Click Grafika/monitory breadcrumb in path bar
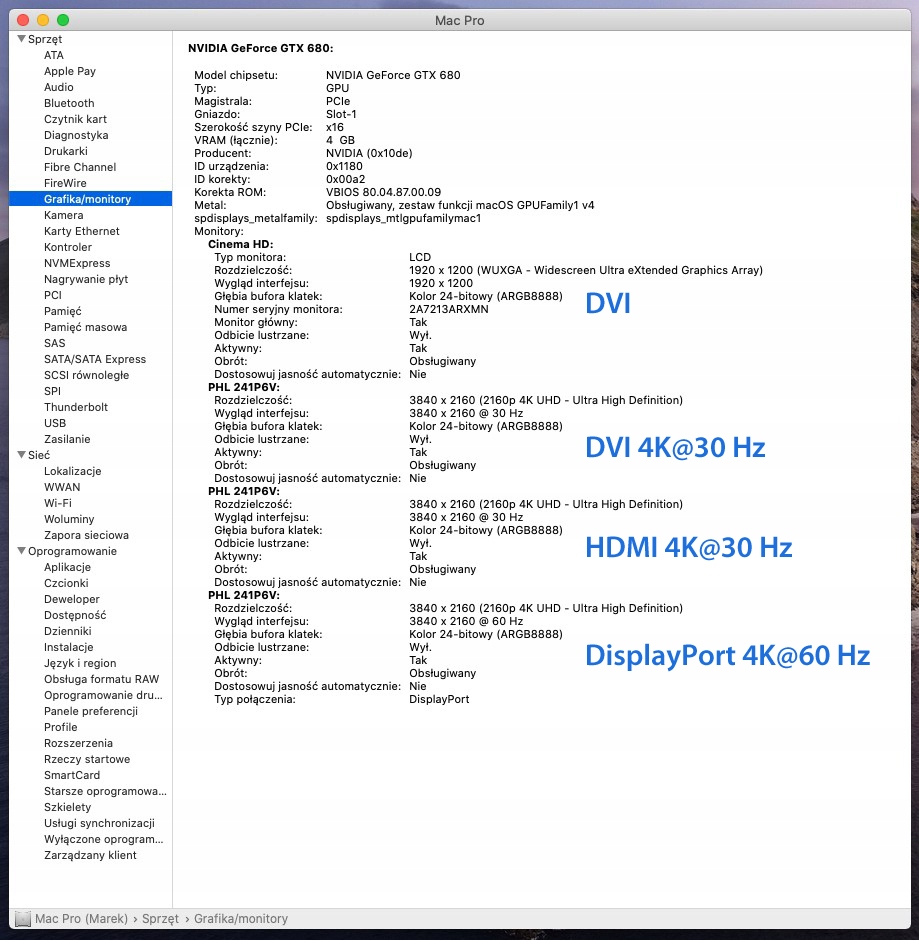Screen dimensions: 919x940 coord(241,918)
